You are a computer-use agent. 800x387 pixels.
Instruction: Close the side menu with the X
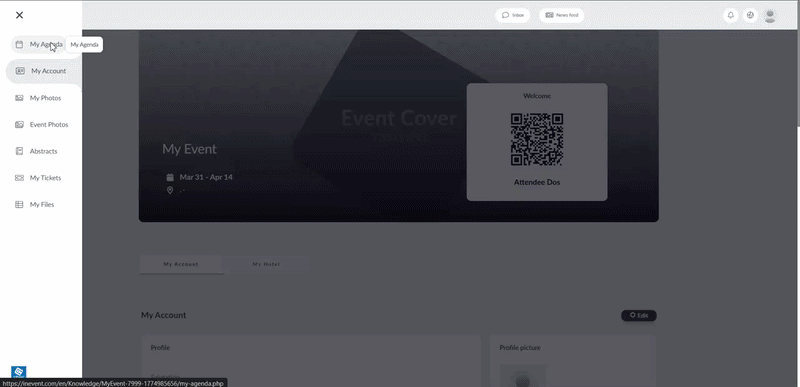(x=19, y=15)
